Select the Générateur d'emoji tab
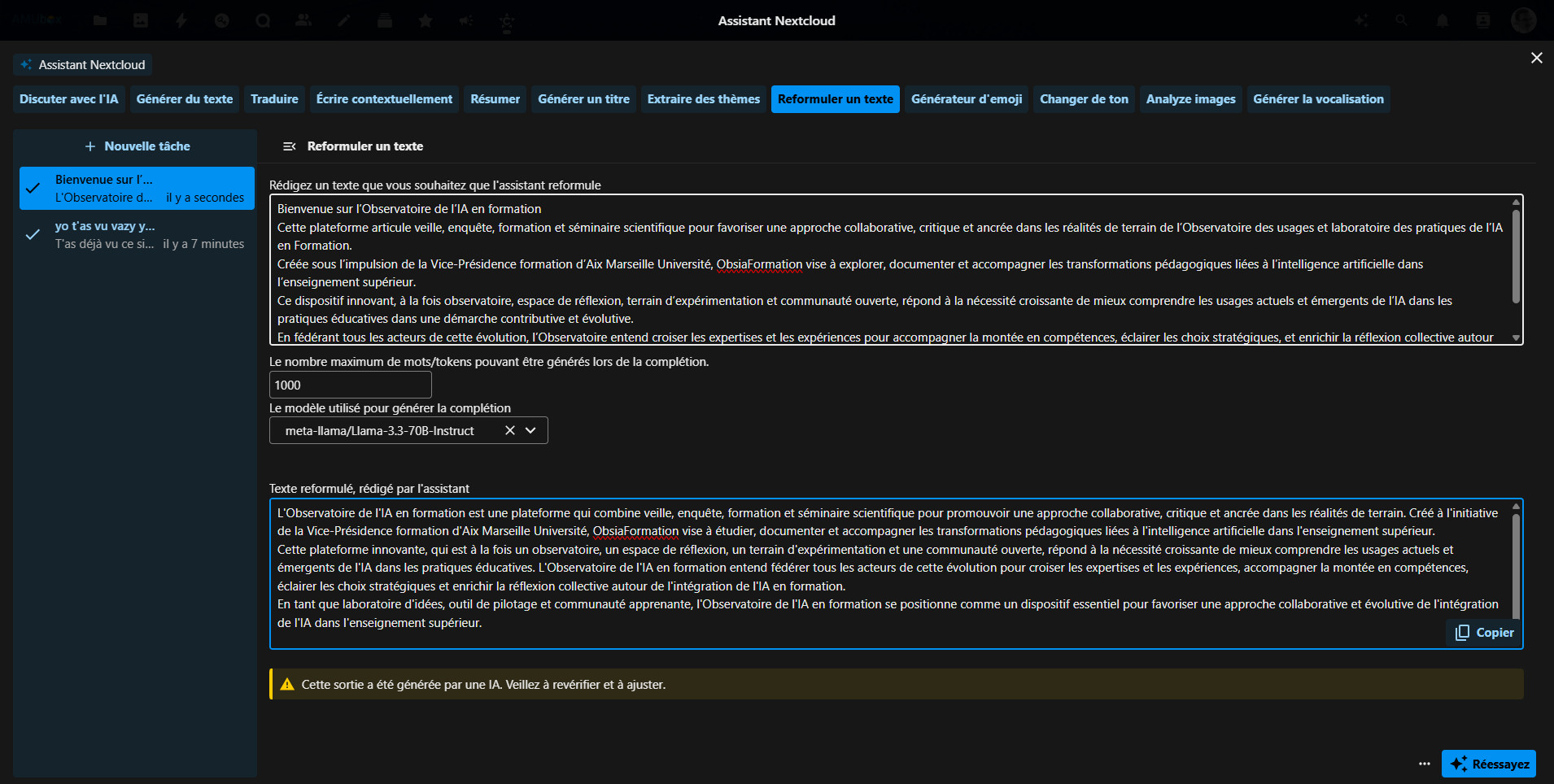 tap(966, 99)
